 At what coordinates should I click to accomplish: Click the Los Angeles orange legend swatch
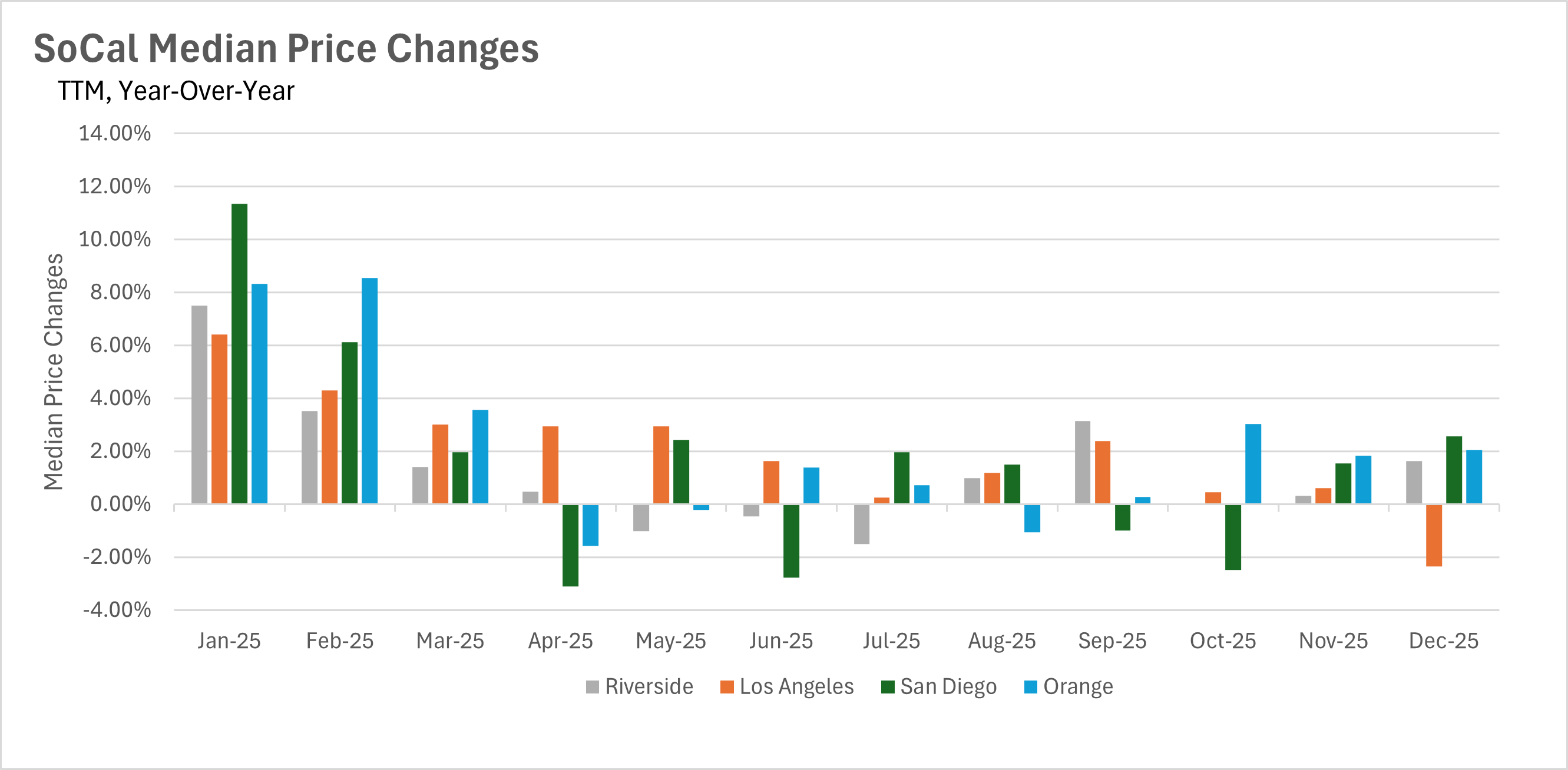[x=726, y=687]
